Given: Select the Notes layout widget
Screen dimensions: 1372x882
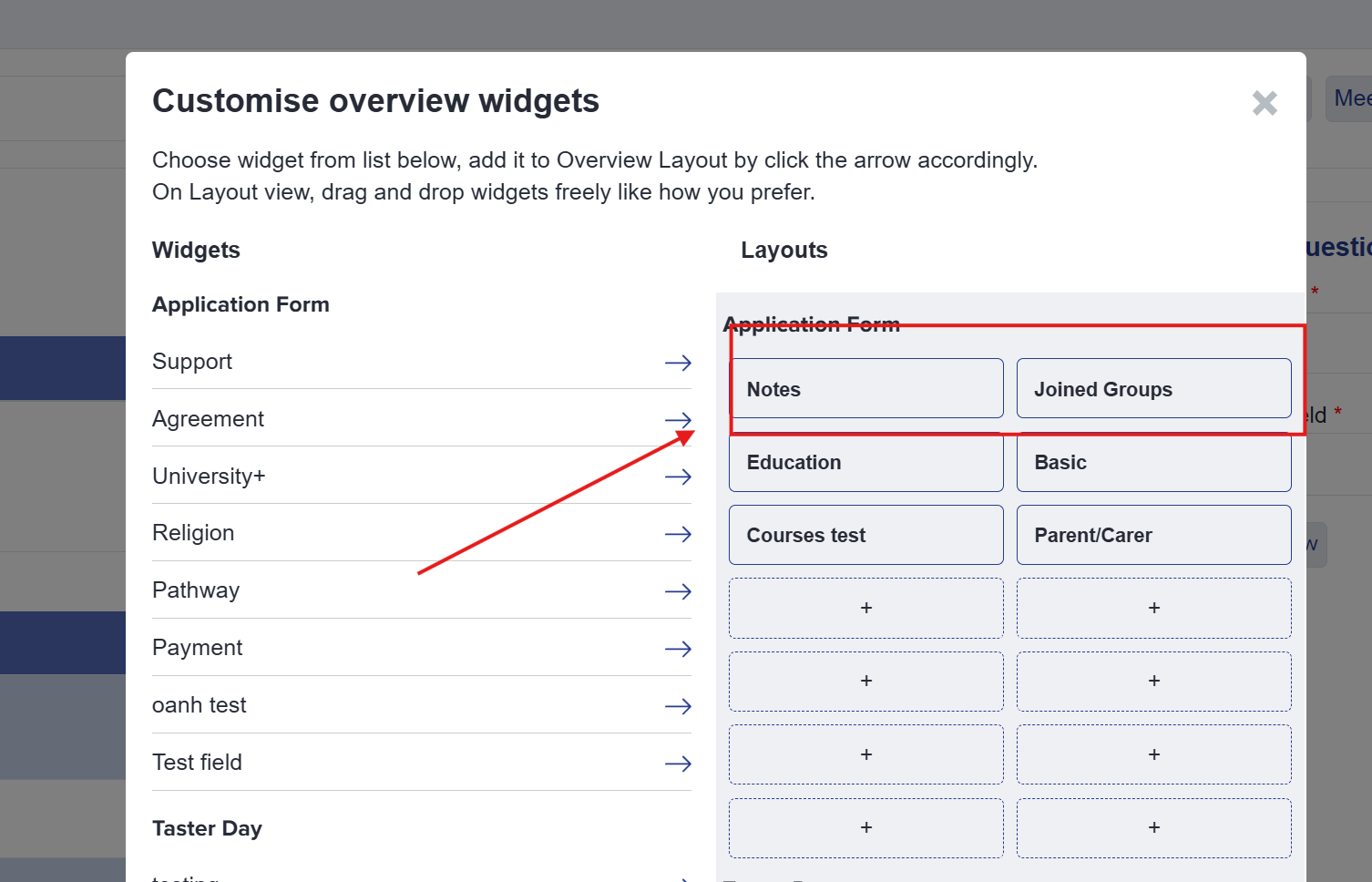Looking at the screenshot, I should click(x=865, y=389).
